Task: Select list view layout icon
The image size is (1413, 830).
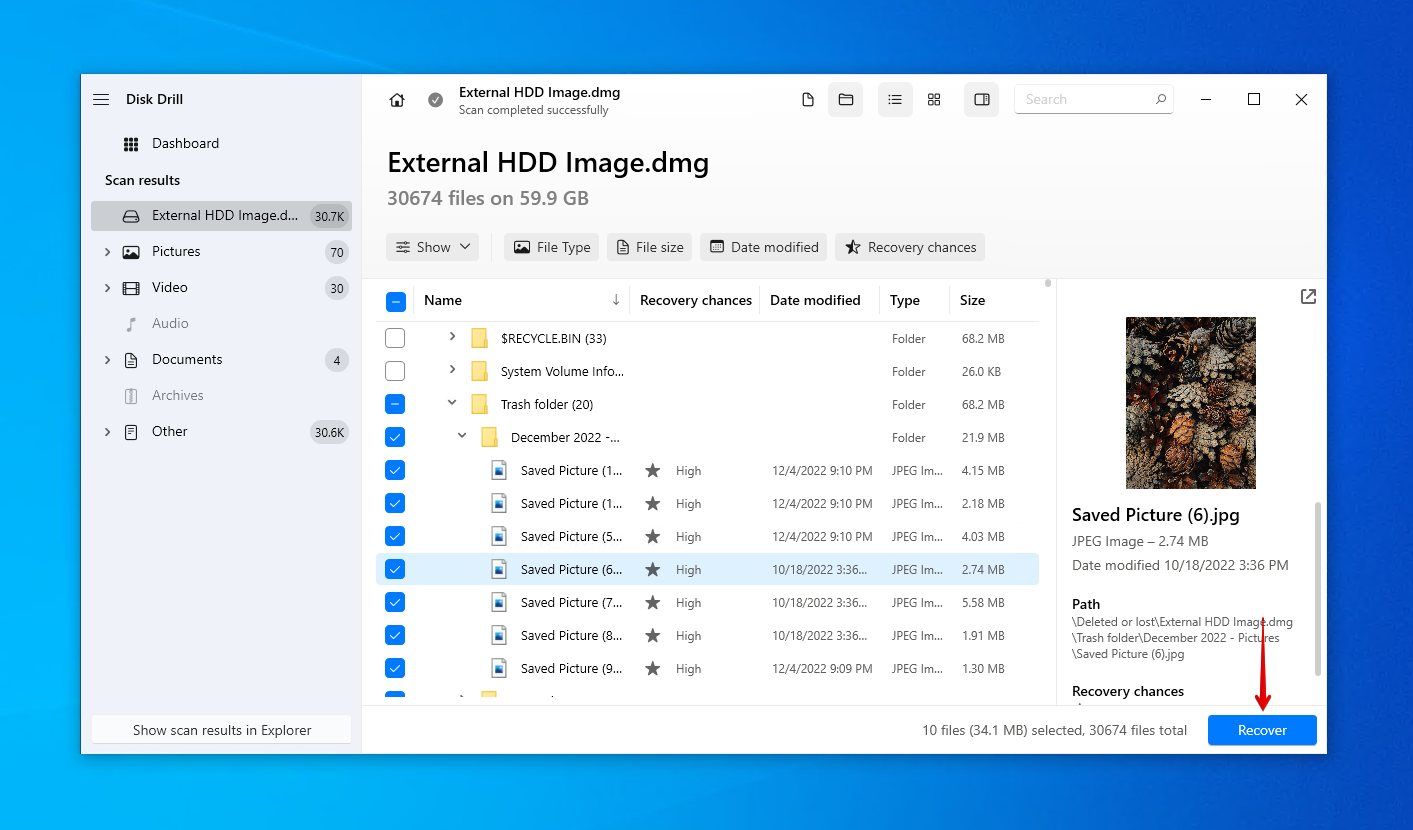Action: (x=895, y=100)
